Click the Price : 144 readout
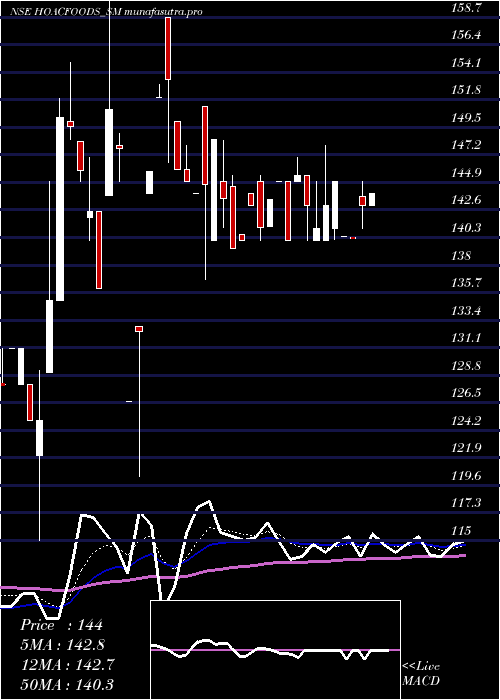Image resolution: width=500 pixels, height=700 pixels. (x=62, y=625)
